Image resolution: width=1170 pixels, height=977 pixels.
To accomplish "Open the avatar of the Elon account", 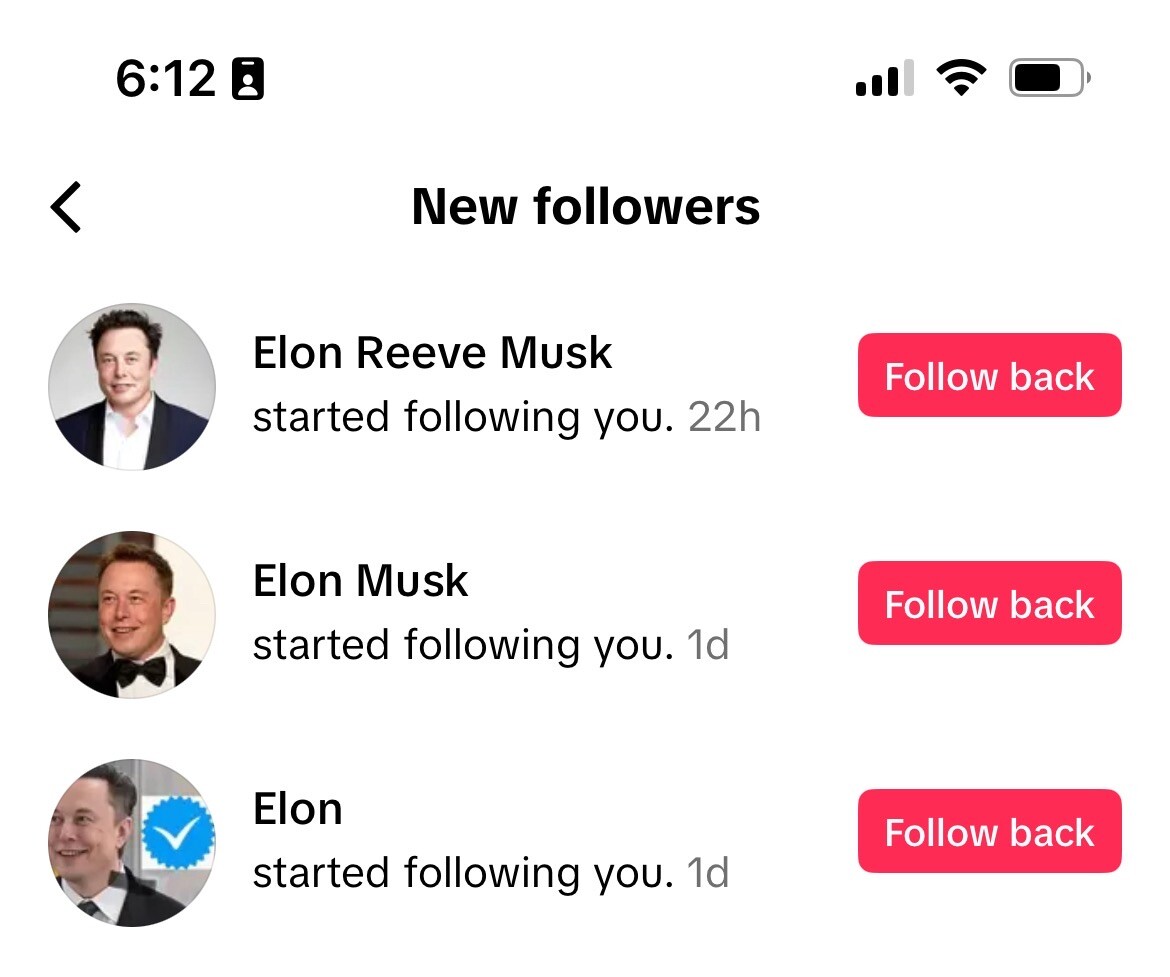I will [x=132, y=843].
